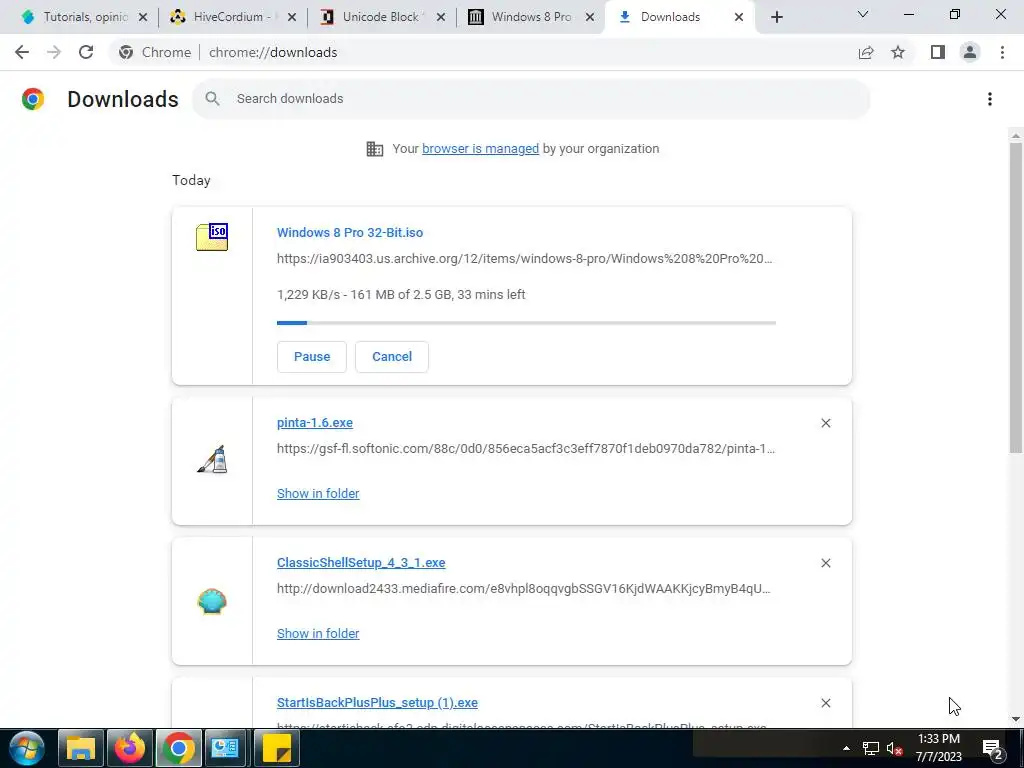Screen dimensions: 1024x768
Task: Reload the downloads page
Action: [x=86, y=52]
